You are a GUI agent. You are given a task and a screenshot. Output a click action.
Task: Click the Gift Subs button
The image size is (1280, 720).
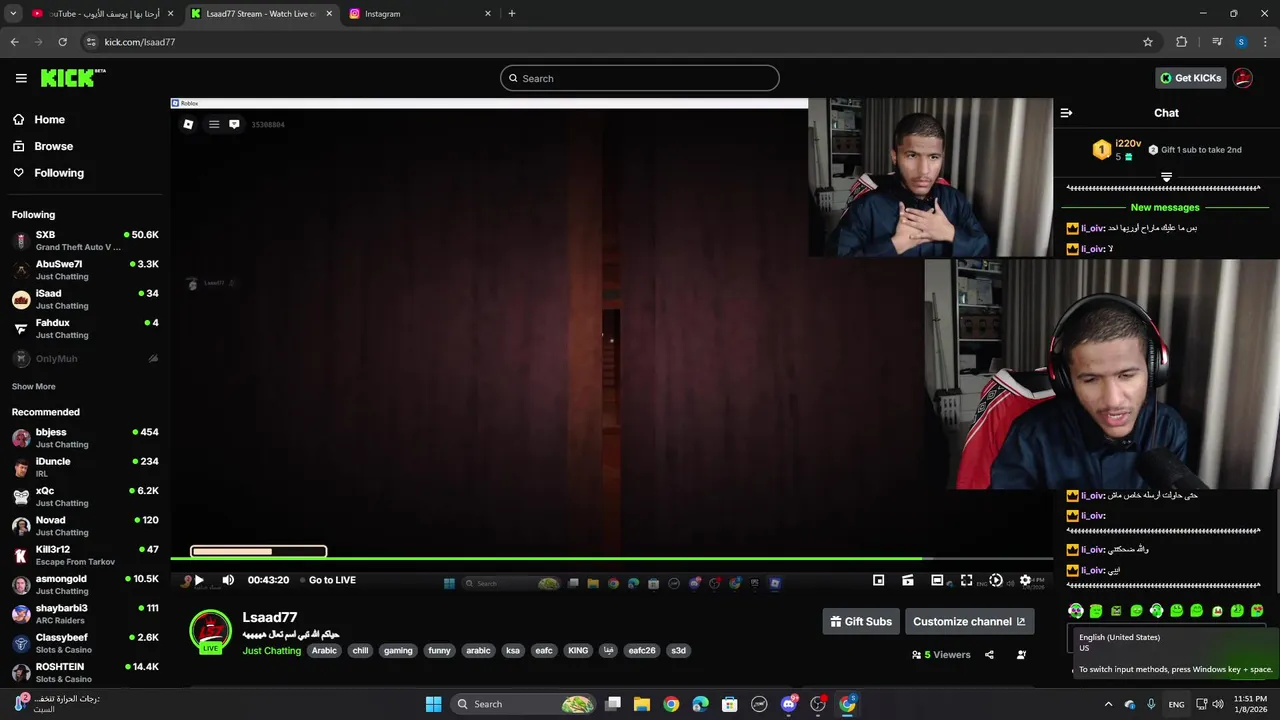[x=861, y=621]
